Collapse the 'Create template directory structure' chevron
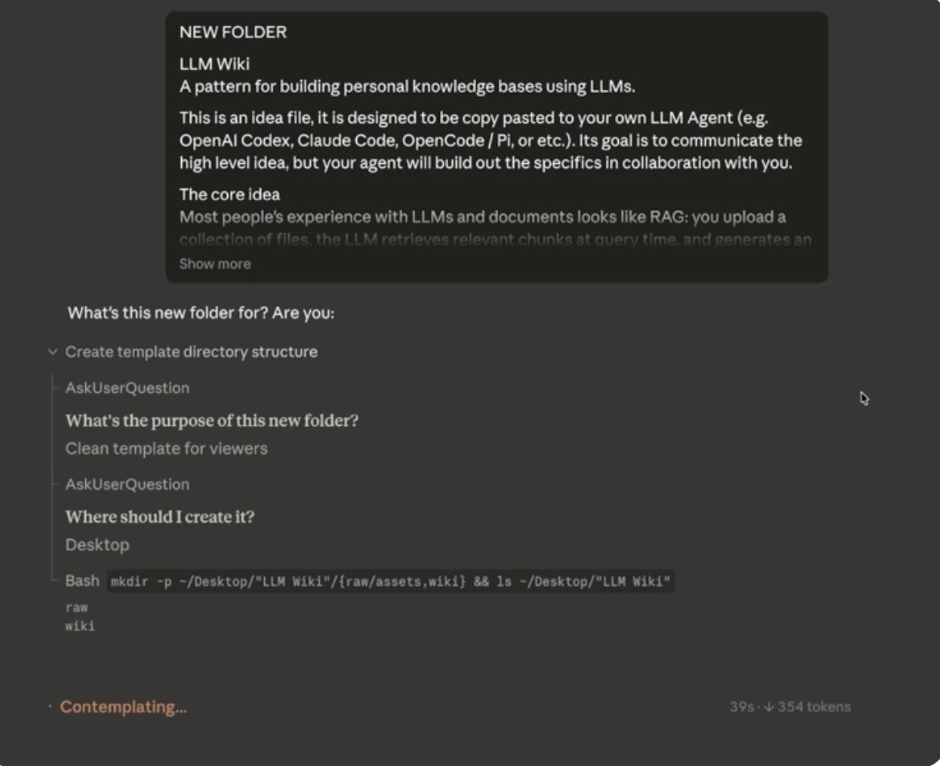This screenshot has height=766, width=940. click(x=53, y=352)
